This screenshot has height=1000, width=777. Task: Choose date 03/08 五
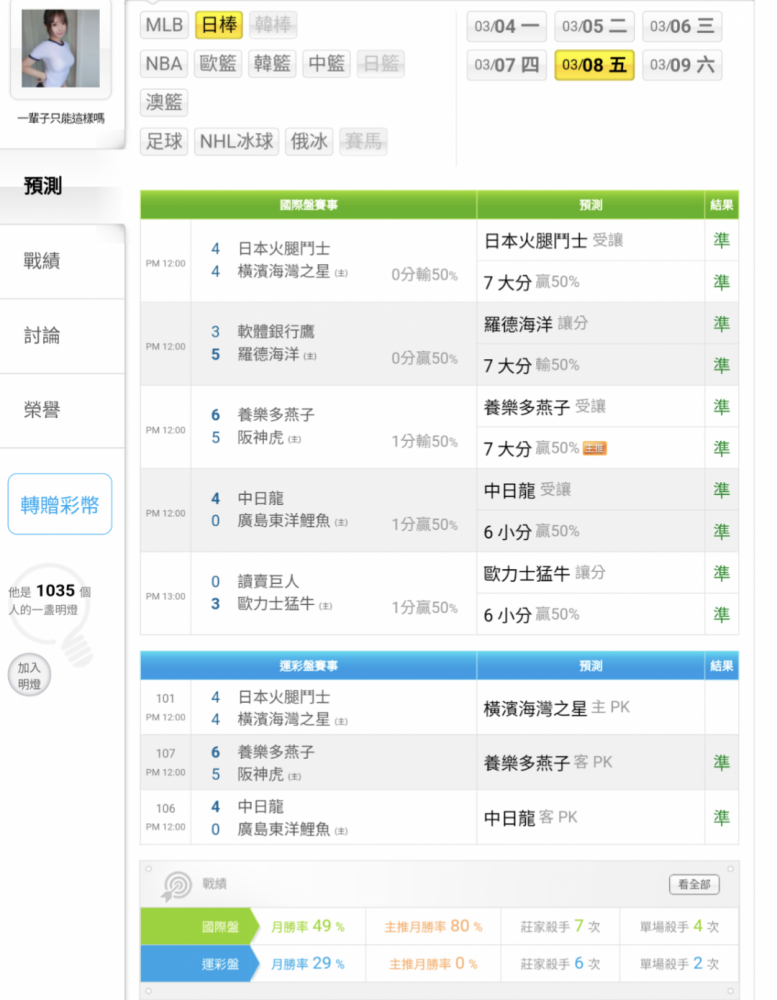(595, 65)
